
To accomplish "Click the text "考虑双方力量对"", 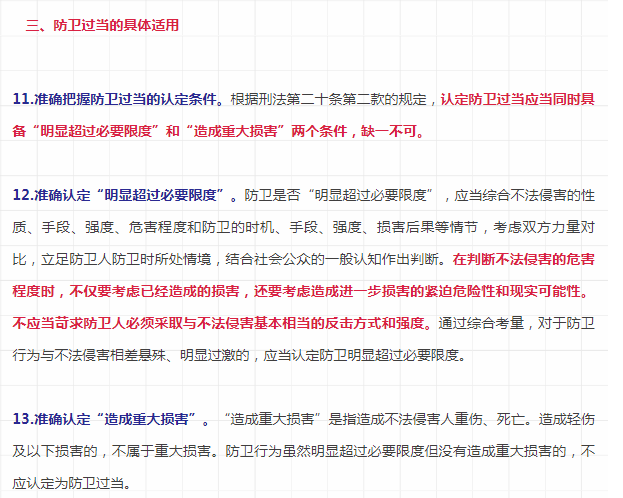I will click(x=544, y=227).
